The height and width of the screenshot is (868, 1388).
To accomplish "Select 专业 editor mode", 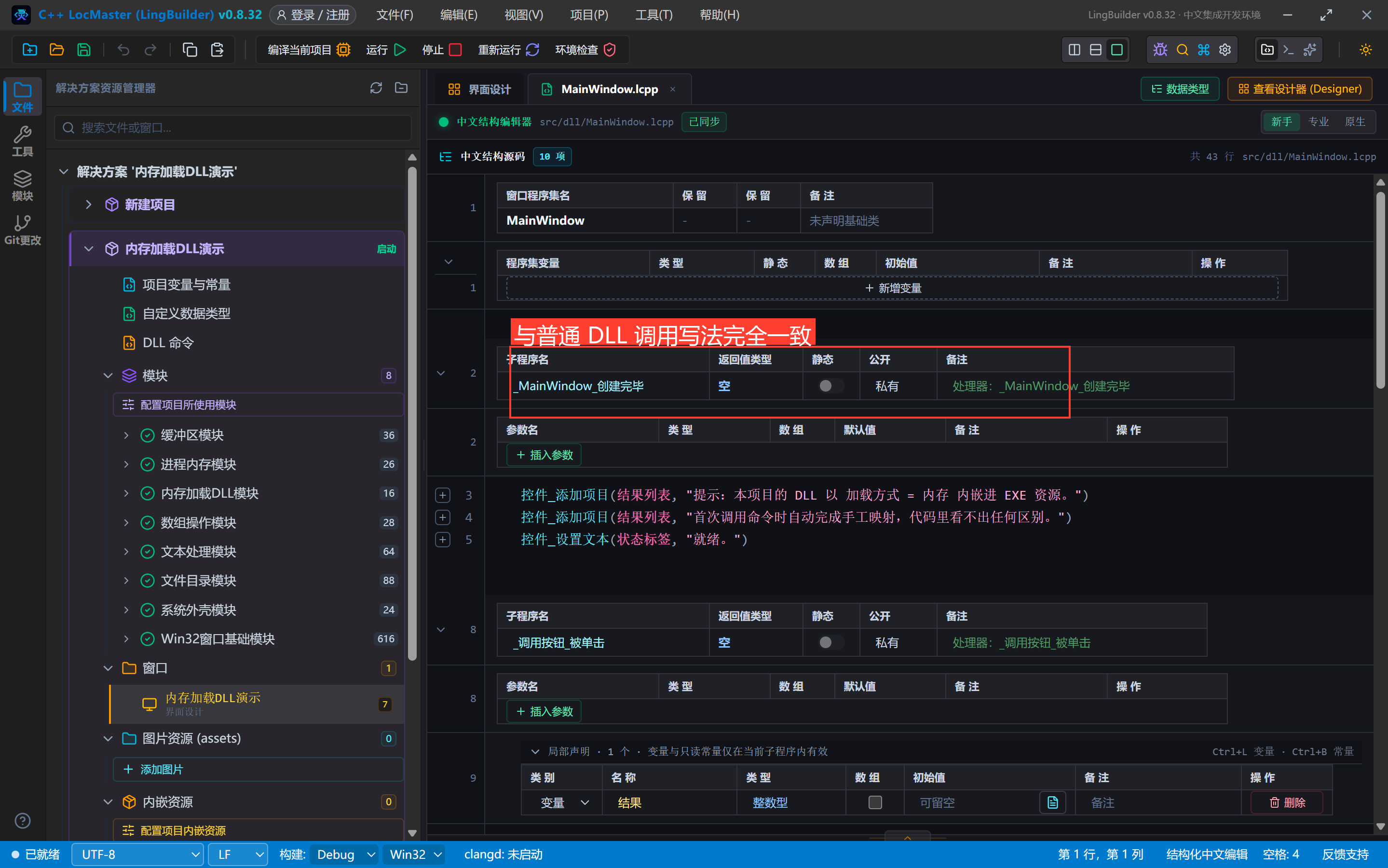I will (1318, 122).
